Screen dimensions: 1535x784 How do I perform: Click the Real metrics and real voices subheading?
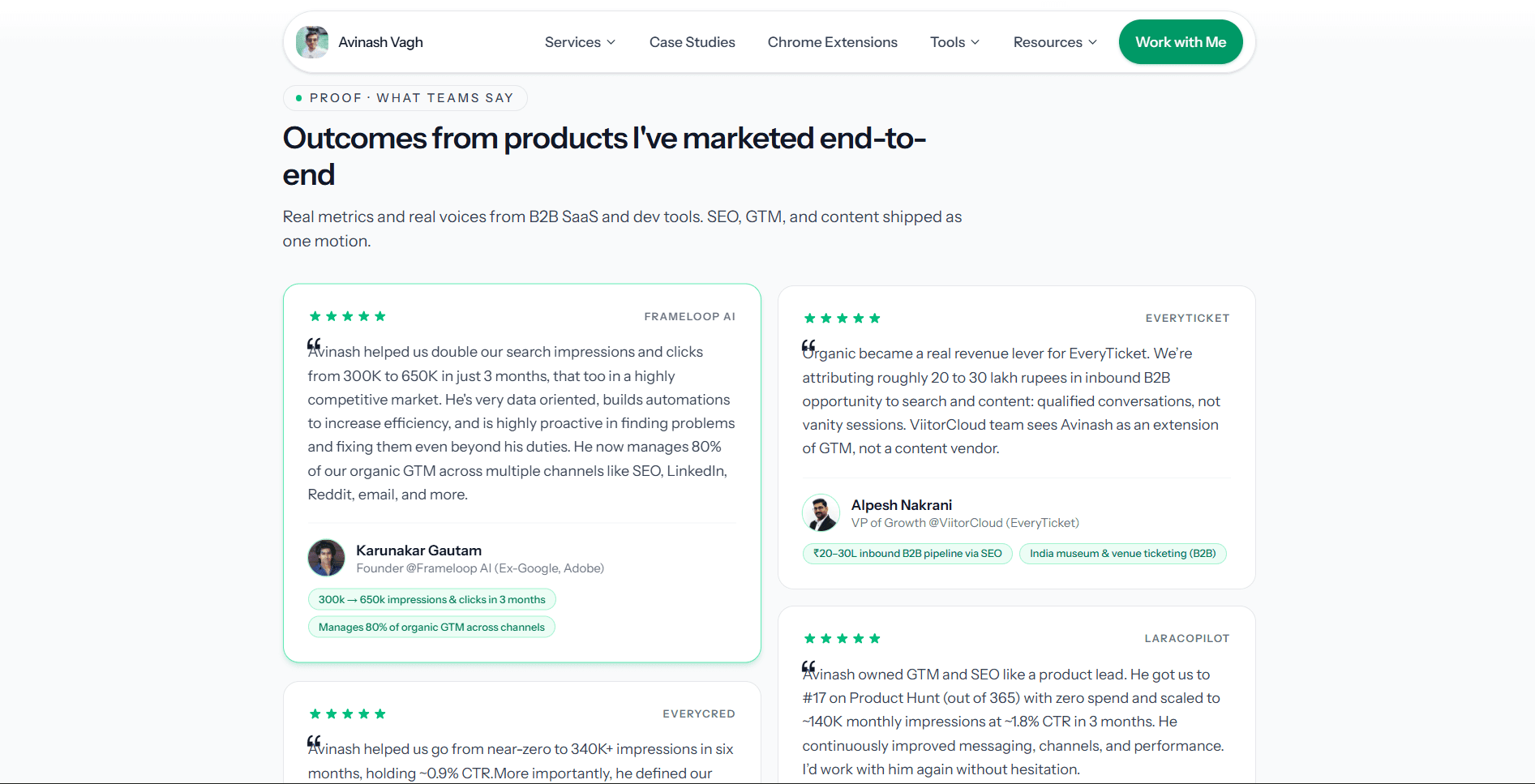(x=622, y=229)
